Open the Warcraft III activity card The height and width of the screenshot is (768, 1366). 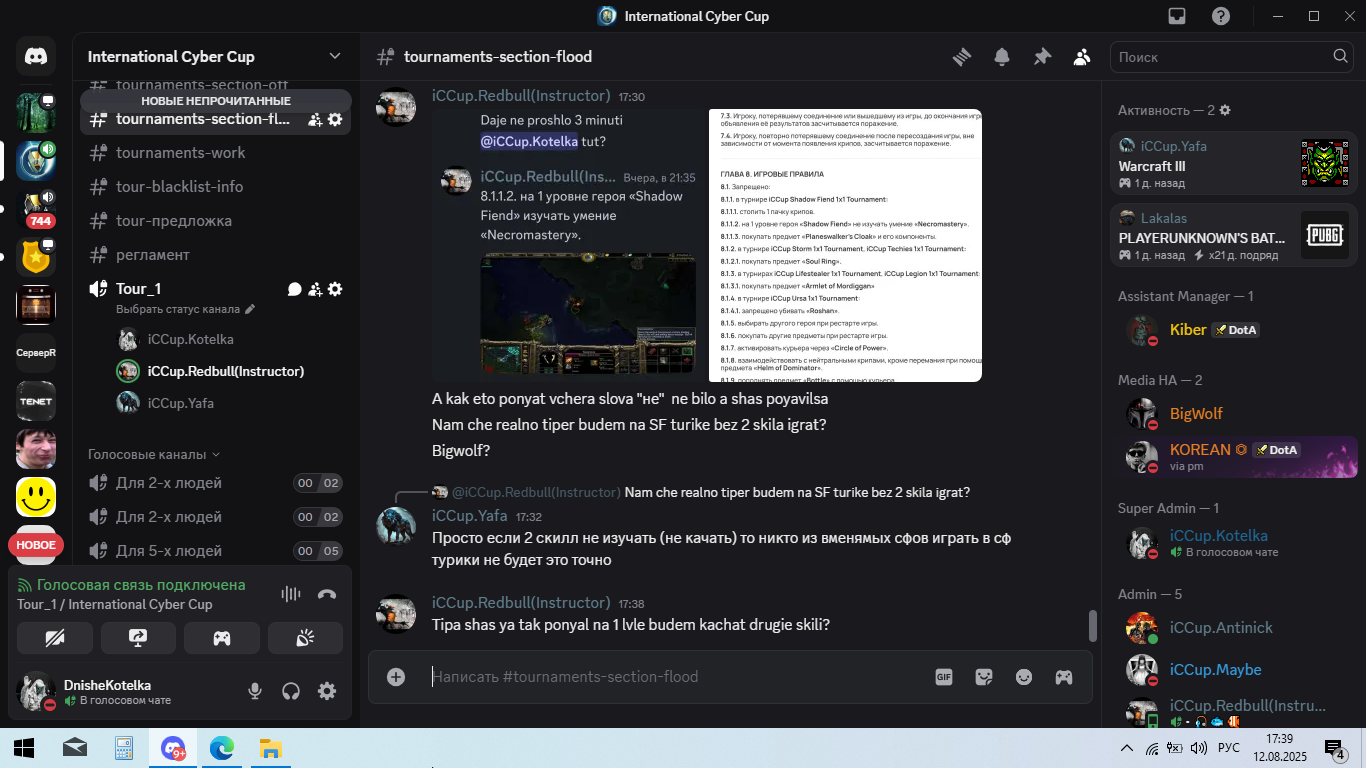click(1234, 164)
